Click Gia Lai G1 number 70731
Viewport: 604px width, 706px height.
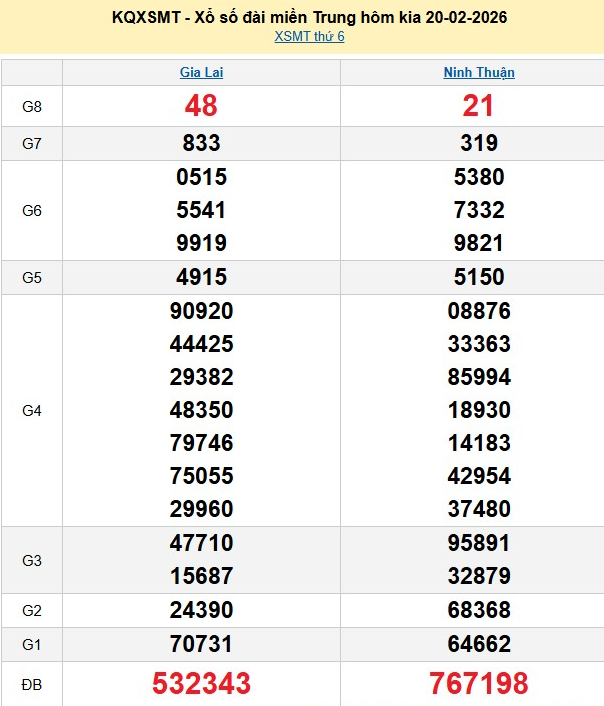[201, 644]
